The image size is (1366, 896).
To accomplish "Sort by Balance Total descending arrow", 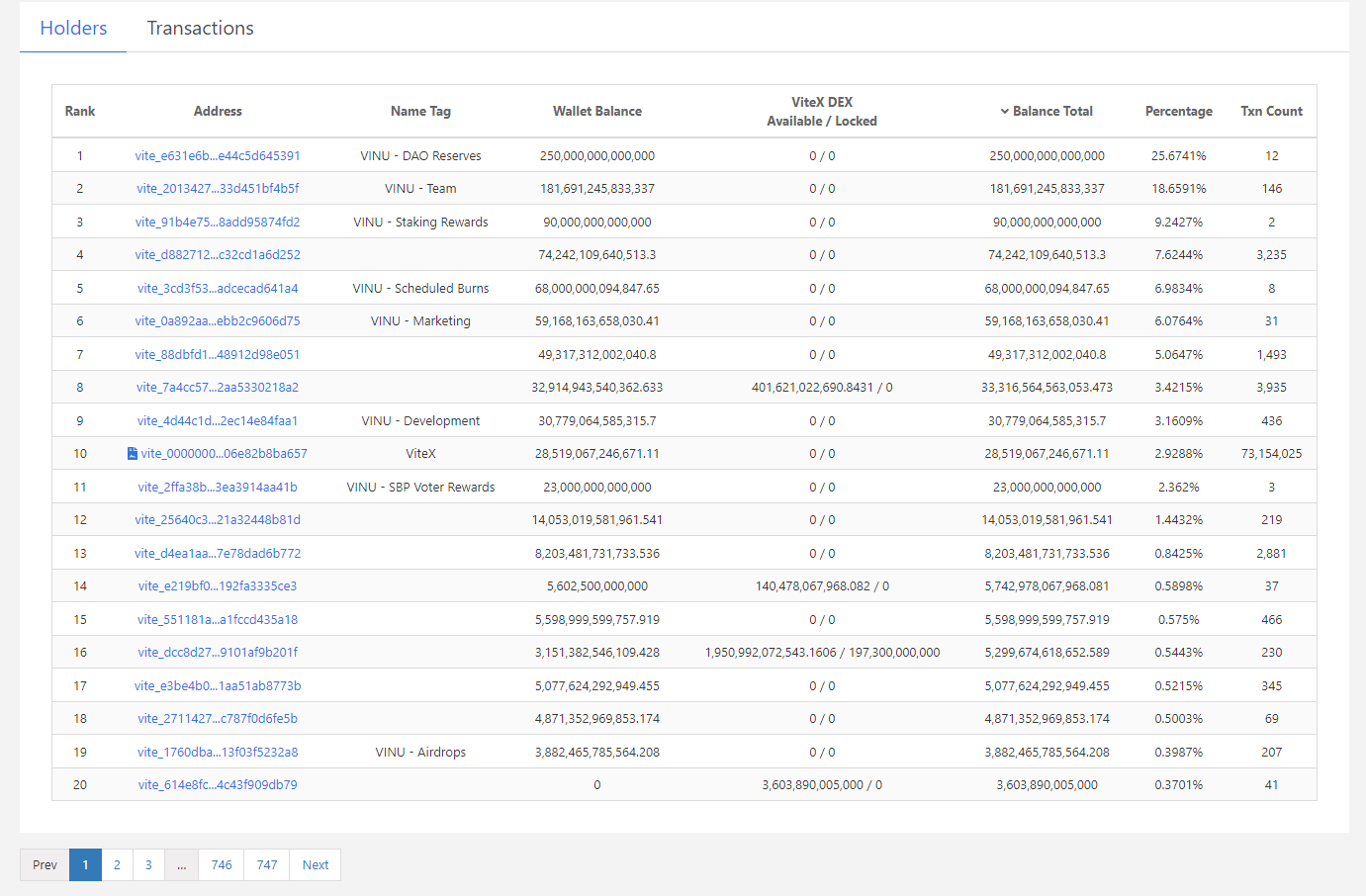I will (x=1005, y=112).
